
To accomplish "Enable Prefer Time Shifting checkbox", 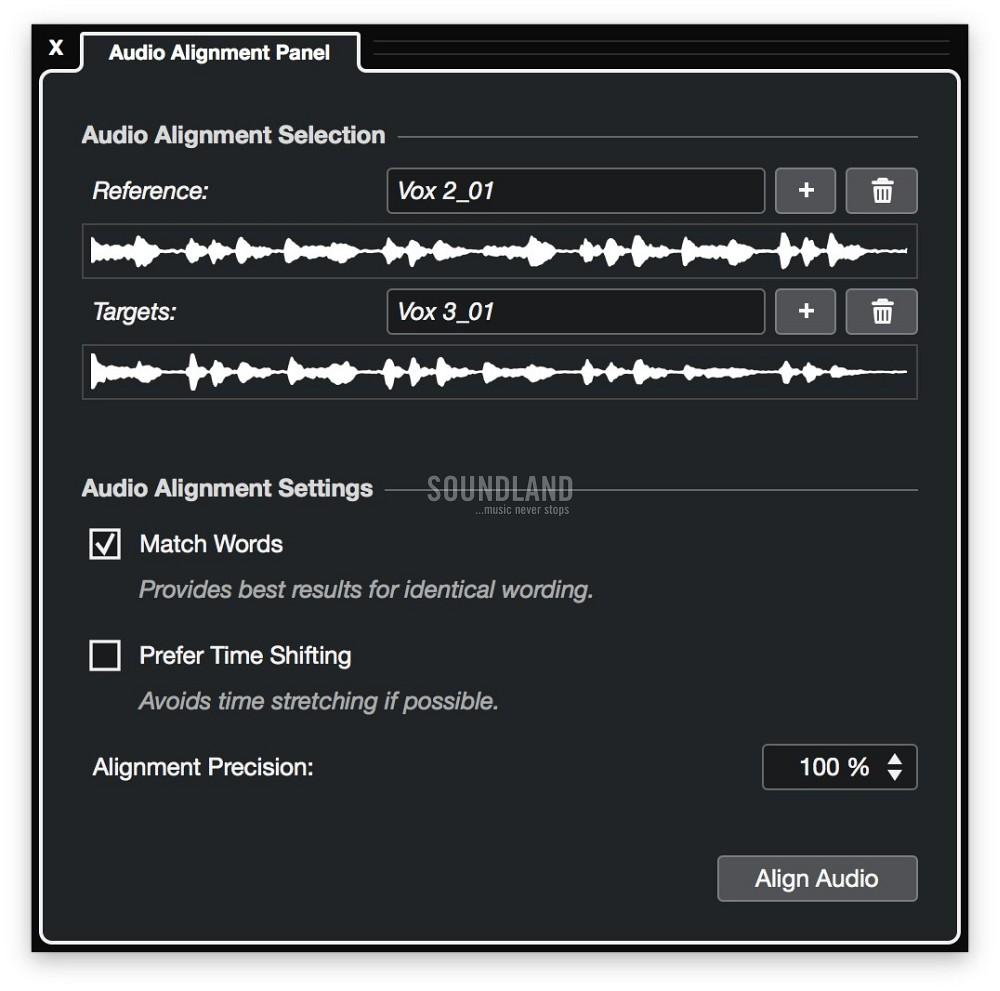I will [105, 656].
